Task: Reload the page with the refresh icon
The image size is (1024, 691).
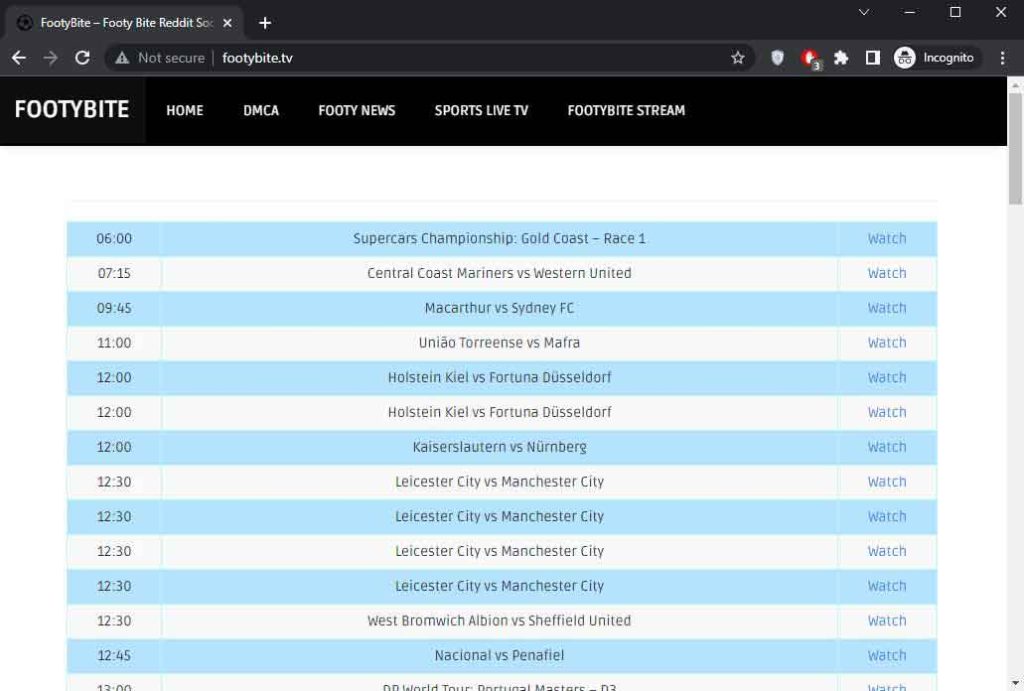Action: click(82, 58)
